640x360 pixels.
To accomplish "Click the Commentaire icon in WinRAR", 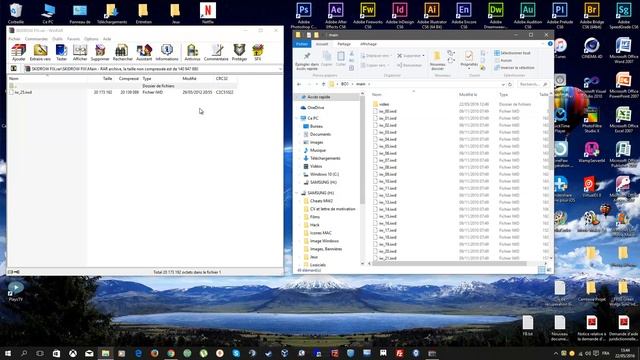I will 216,53.
